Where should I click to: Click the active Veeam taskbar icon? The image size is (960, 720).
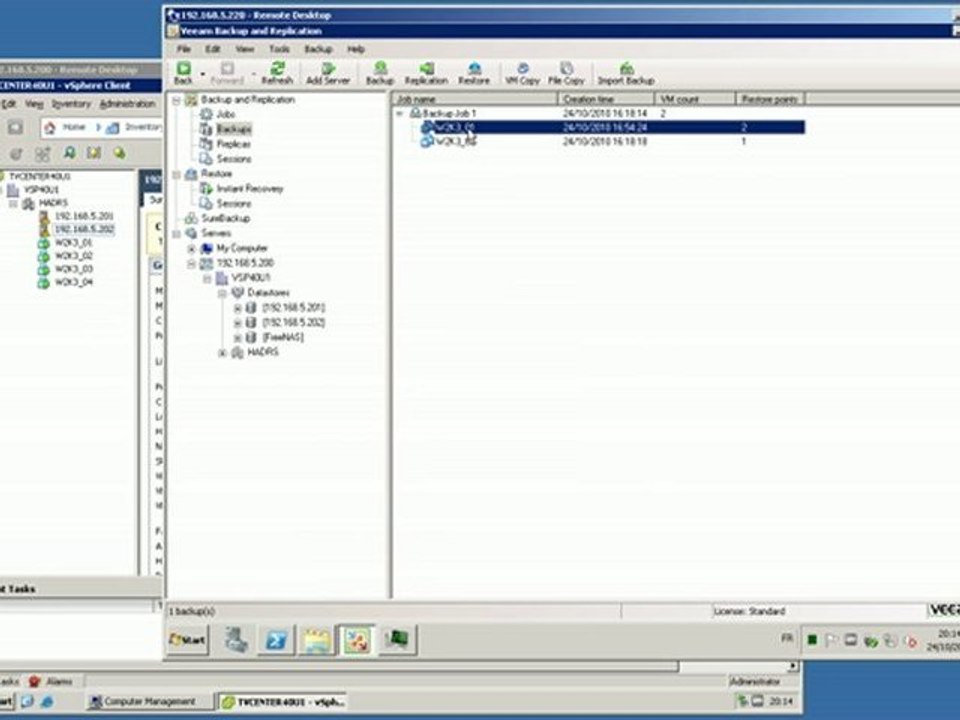tap(357, 640)
